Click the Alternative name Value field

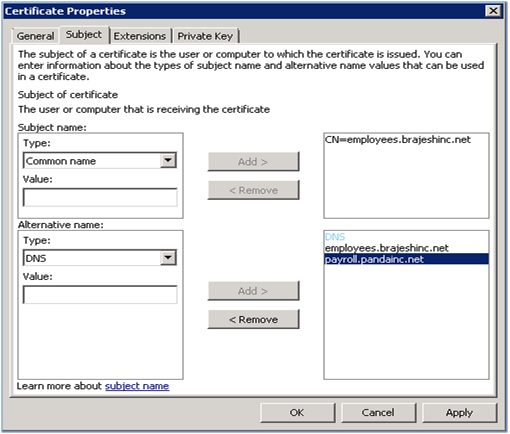point(100,294)
